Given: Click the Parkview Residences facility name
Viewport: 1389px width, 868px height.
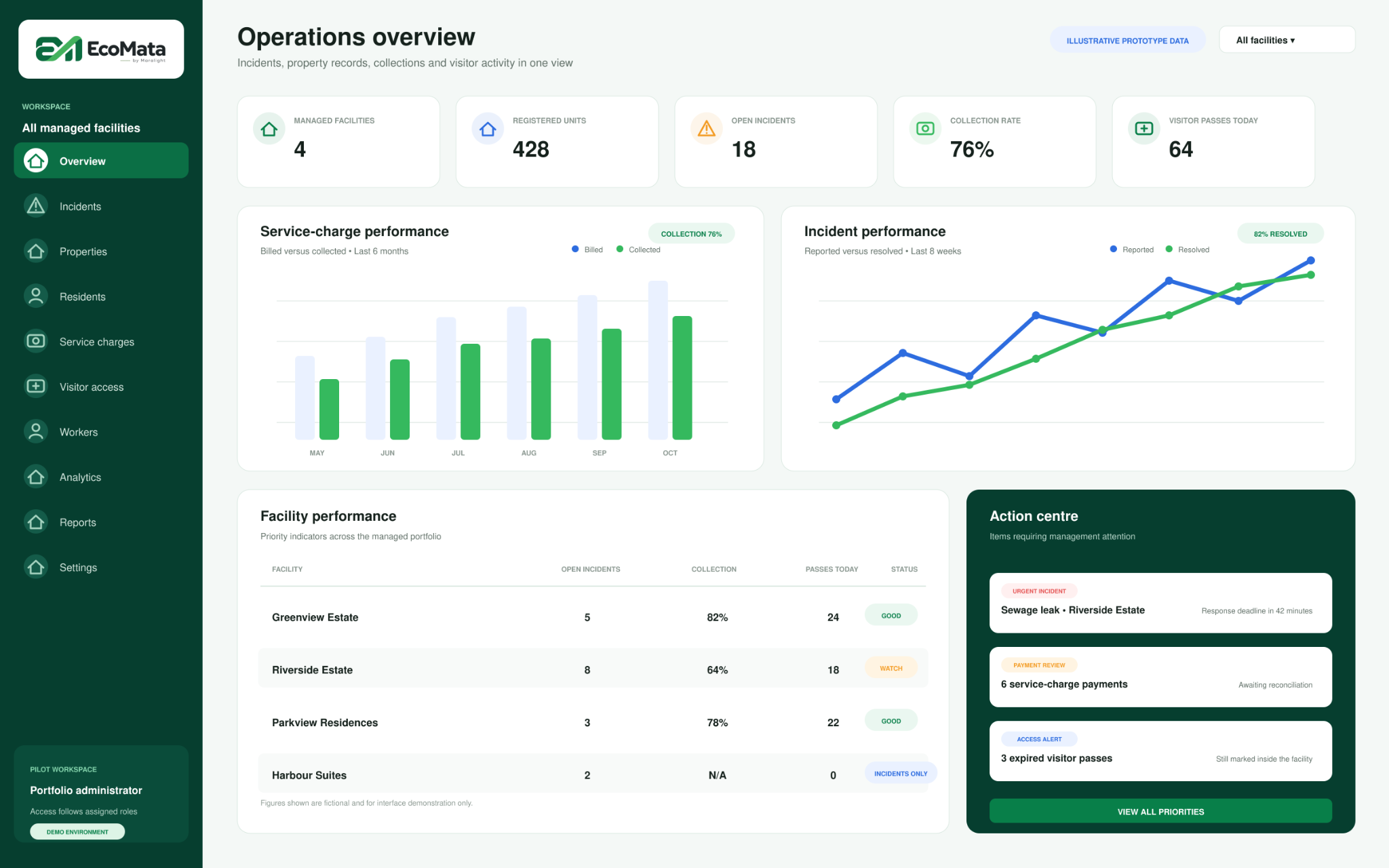Looking at the screenshot, I should (325, 723).
